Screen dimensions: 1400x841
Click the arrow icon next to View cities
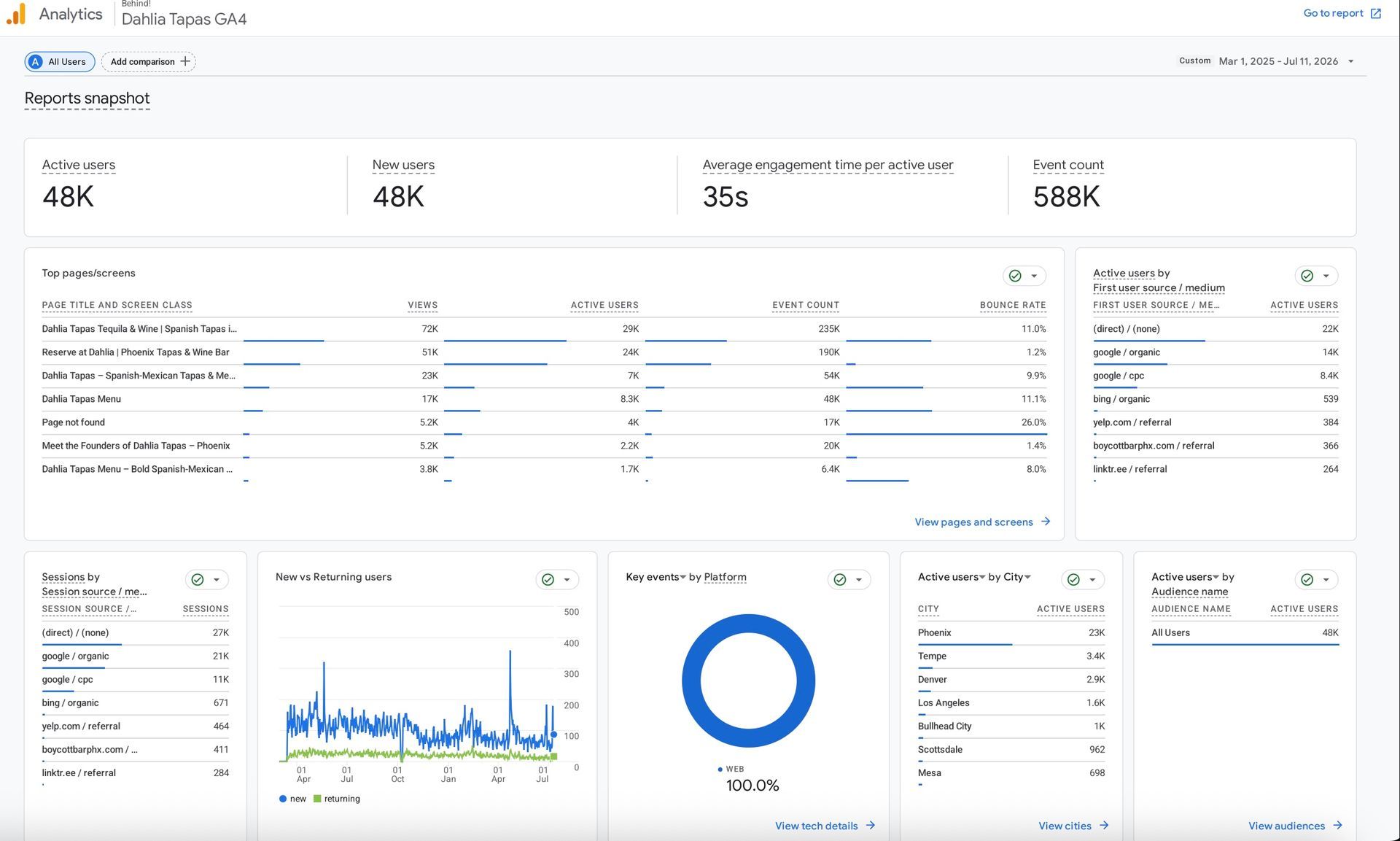[1104, 825]
